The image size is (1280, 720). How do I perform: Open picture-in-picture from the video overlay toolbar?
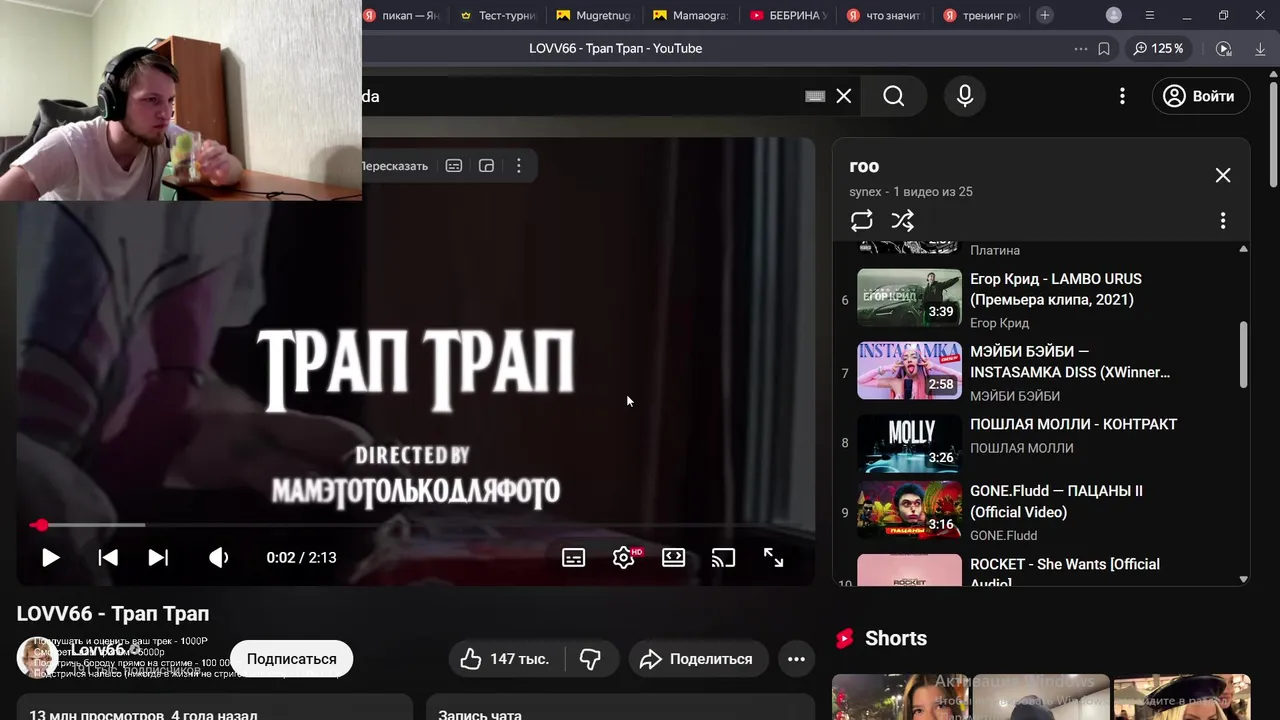(x=487, y=166)
